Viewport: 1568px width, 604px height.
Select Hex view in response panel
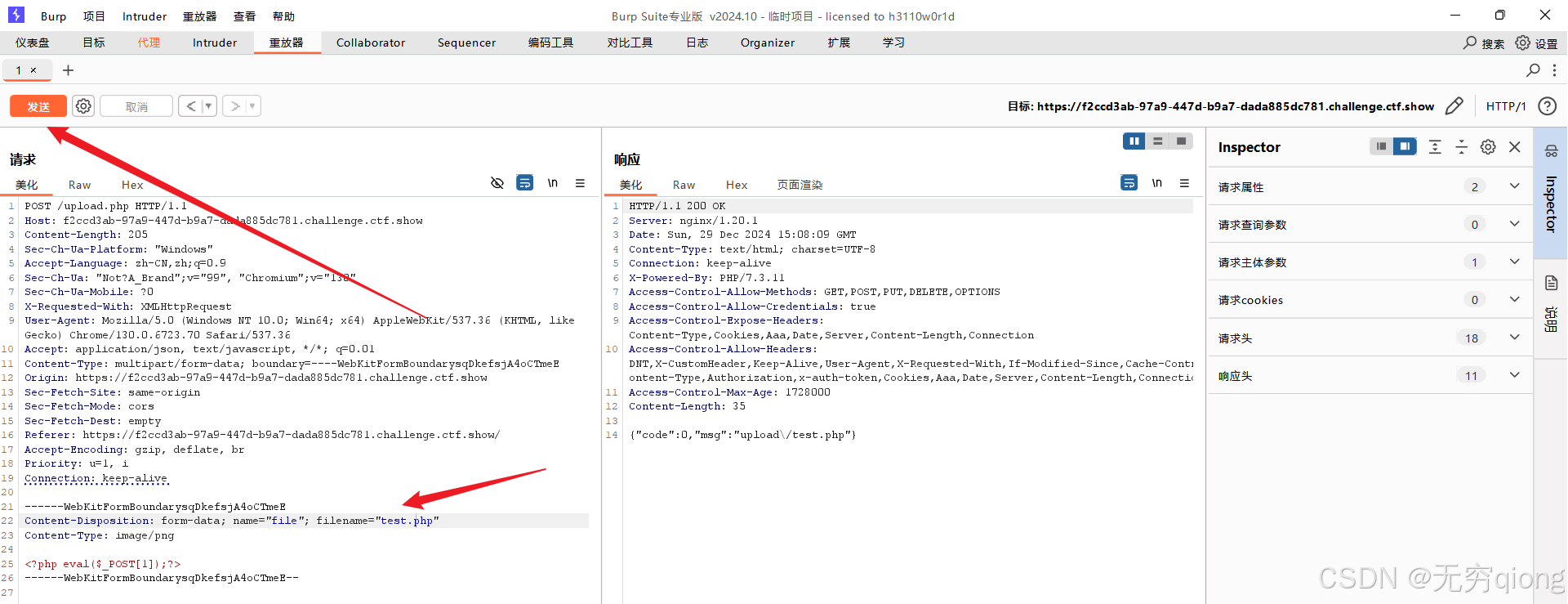pos(737,185)
